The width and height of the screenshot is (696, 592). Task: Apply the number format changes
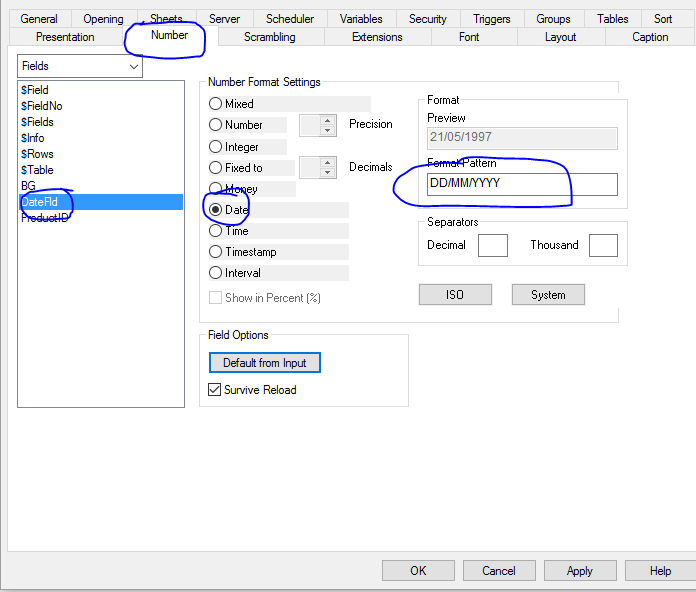580,570
